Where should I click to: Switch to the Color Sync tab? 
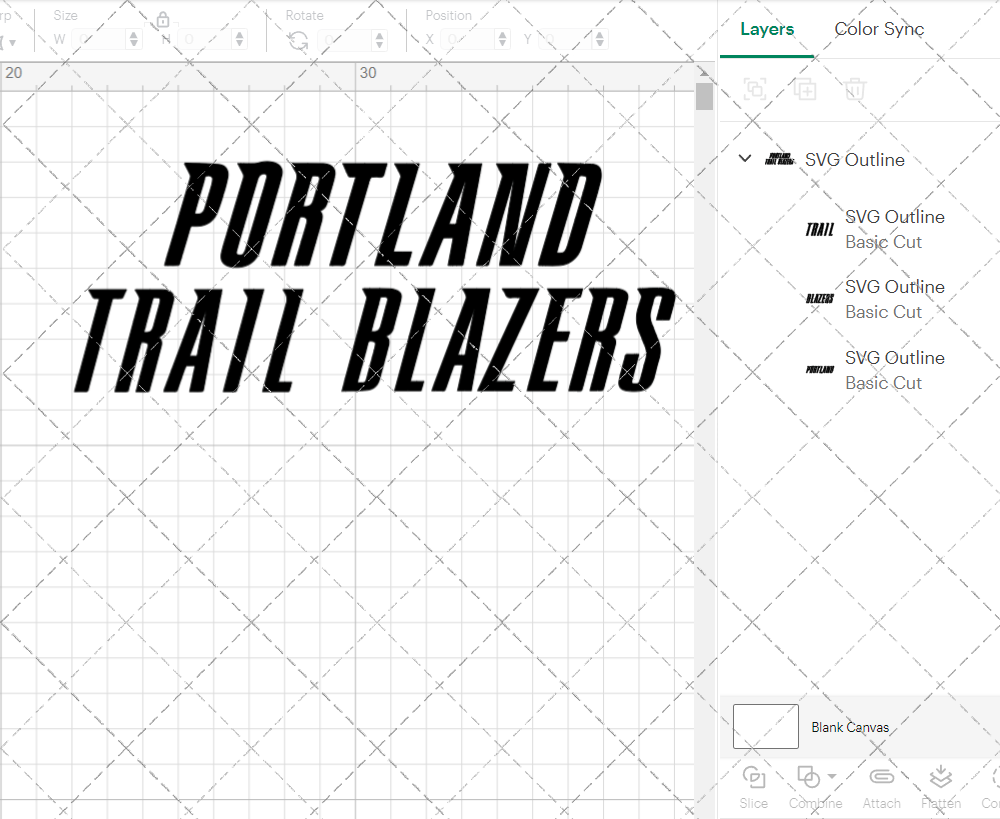click(879, 29)
